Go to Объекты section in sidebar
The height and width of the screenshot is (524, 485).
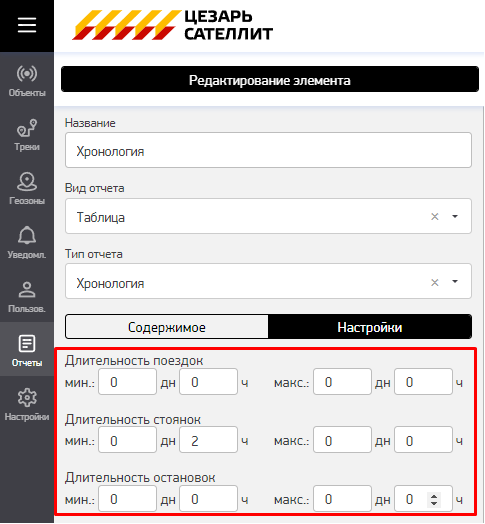(27, 81)
